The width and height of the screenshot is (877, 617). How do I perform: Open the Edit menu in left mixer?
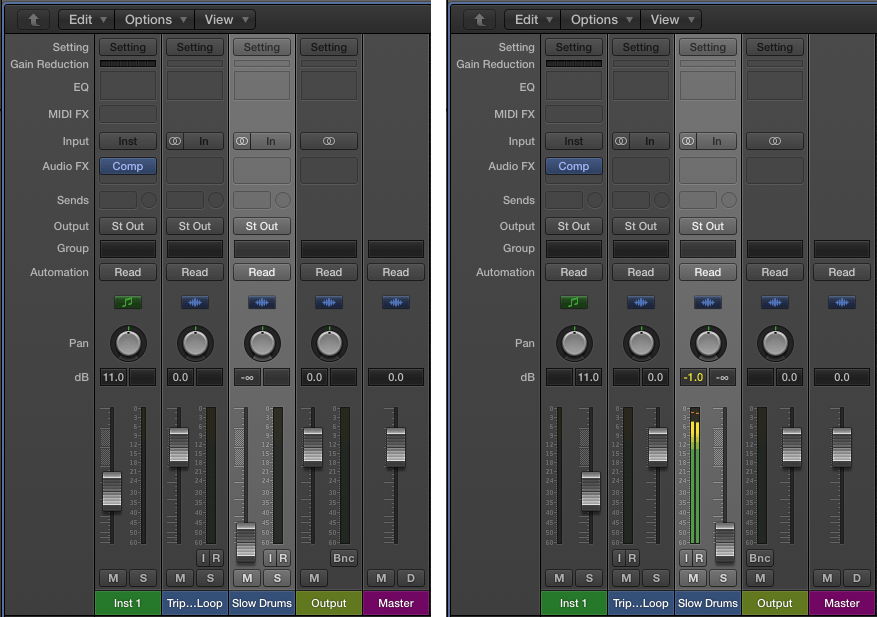[87, 20]
